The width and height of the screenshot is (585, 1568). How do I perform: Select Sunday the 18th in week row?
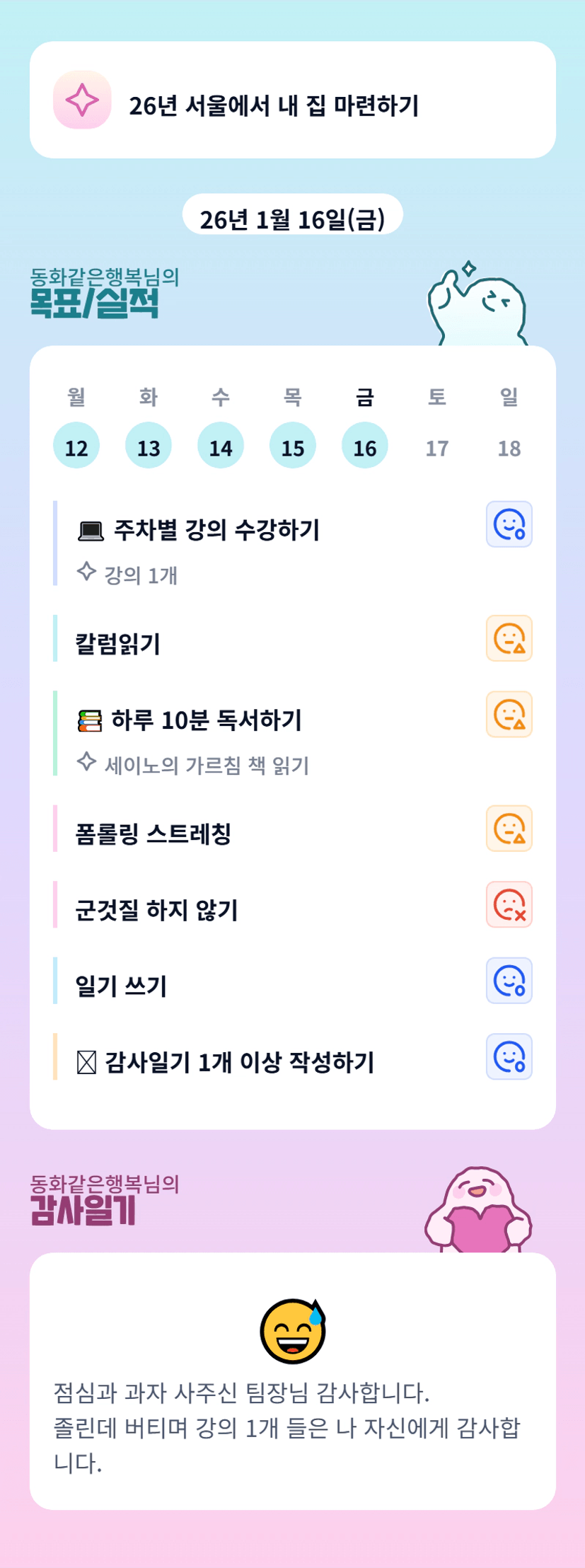509,448
